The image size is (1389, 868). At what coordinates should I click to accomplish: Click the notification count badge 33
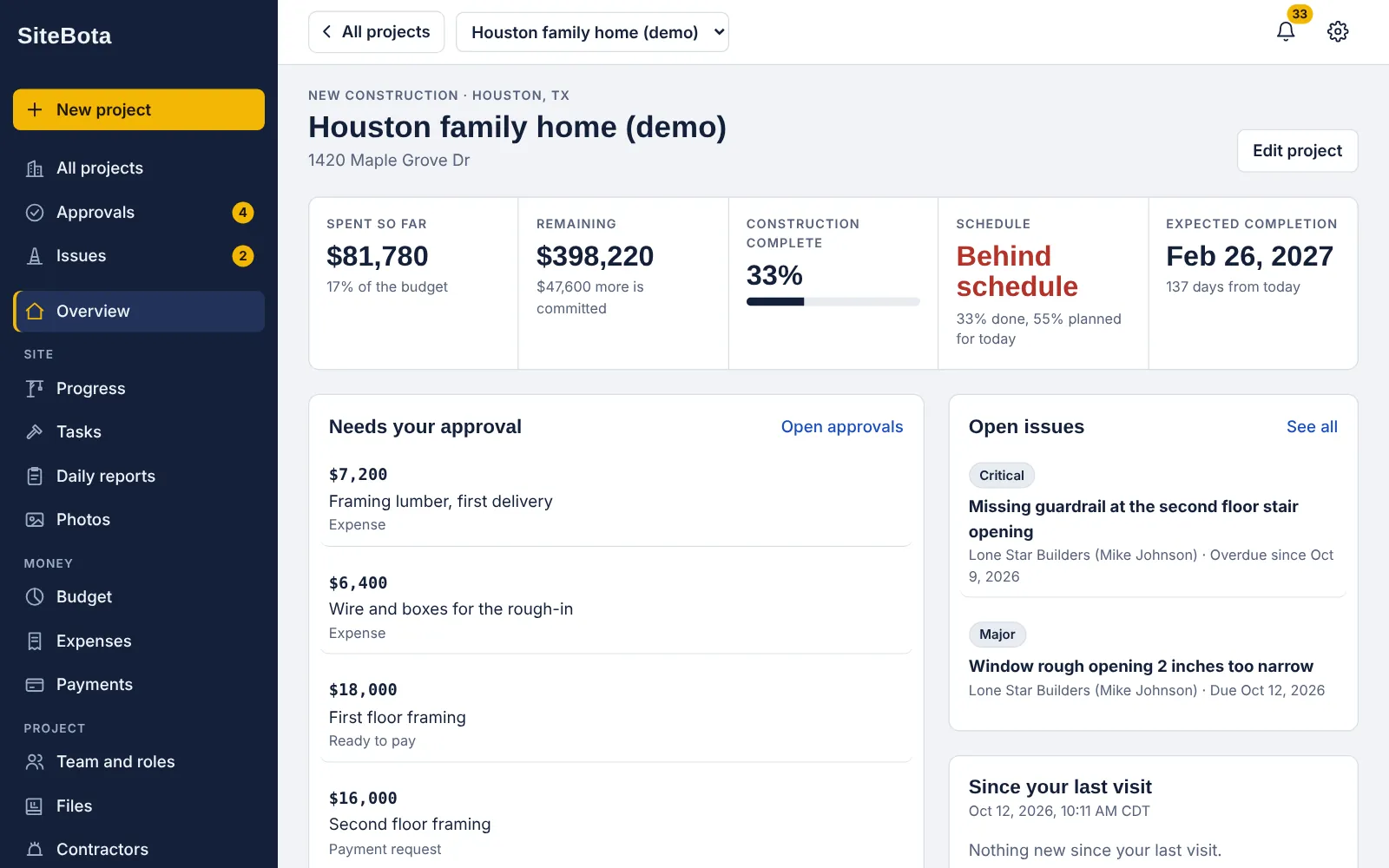tap(1300, 14)
